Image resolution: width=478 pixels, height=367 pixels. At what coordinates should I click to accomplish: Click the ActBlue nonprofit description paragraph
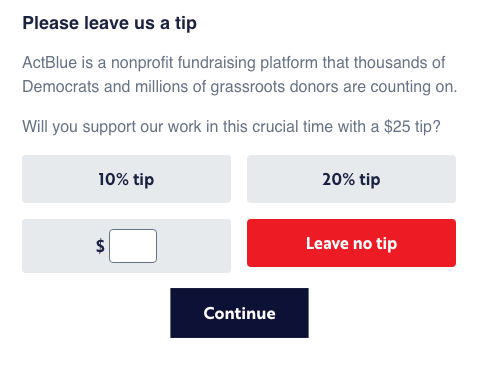239,75
